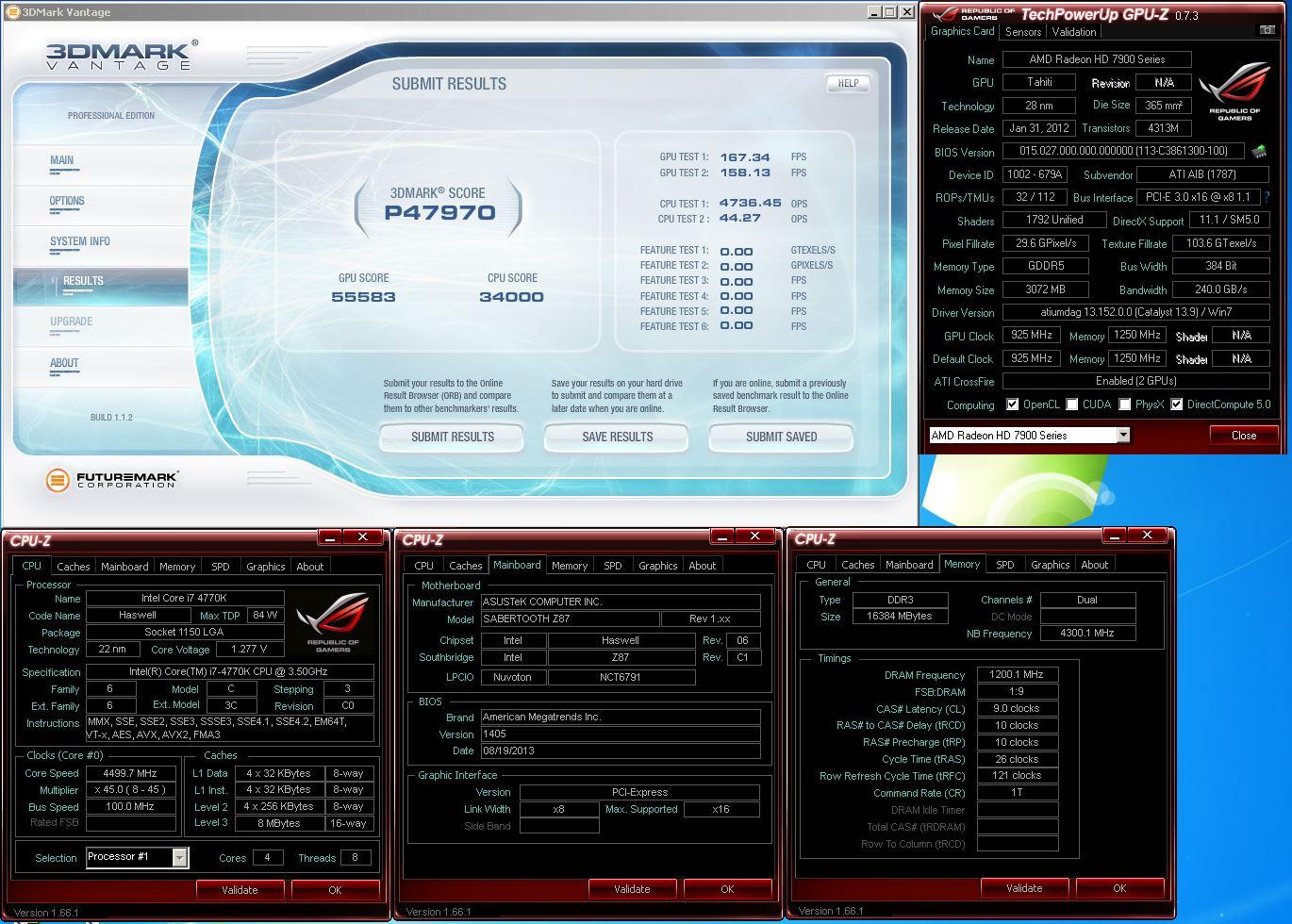
Task: Click Validate in the CPU-Z window showing memory timings
Action: tap(1024, 887)
